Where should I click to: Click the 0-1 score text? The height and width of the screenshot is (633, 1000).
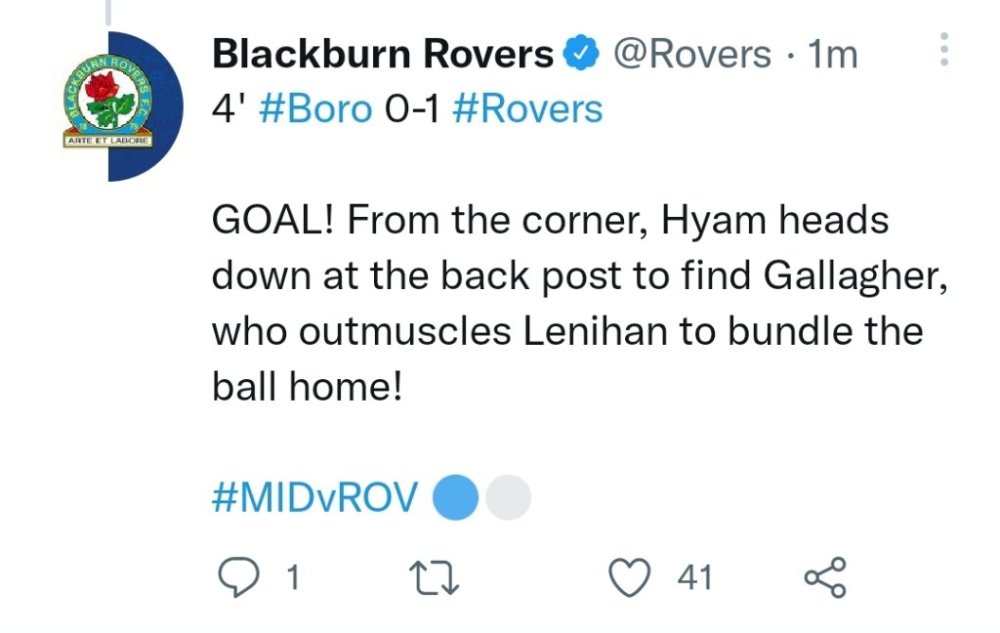tap(412, 108)
